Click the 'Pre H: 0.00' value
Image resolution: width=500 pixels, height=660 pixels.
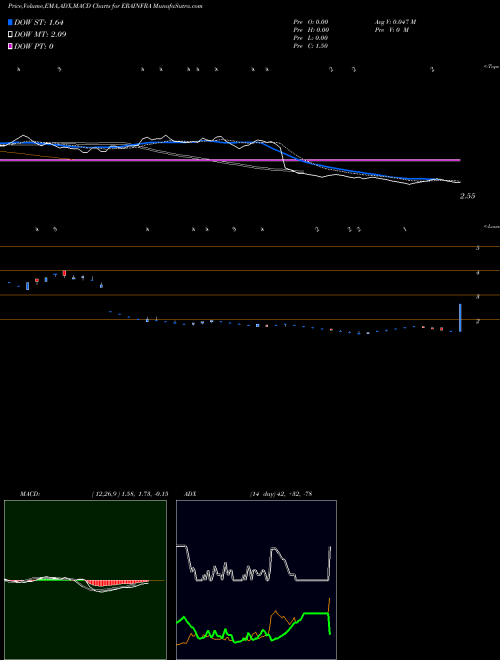[311, 30]
